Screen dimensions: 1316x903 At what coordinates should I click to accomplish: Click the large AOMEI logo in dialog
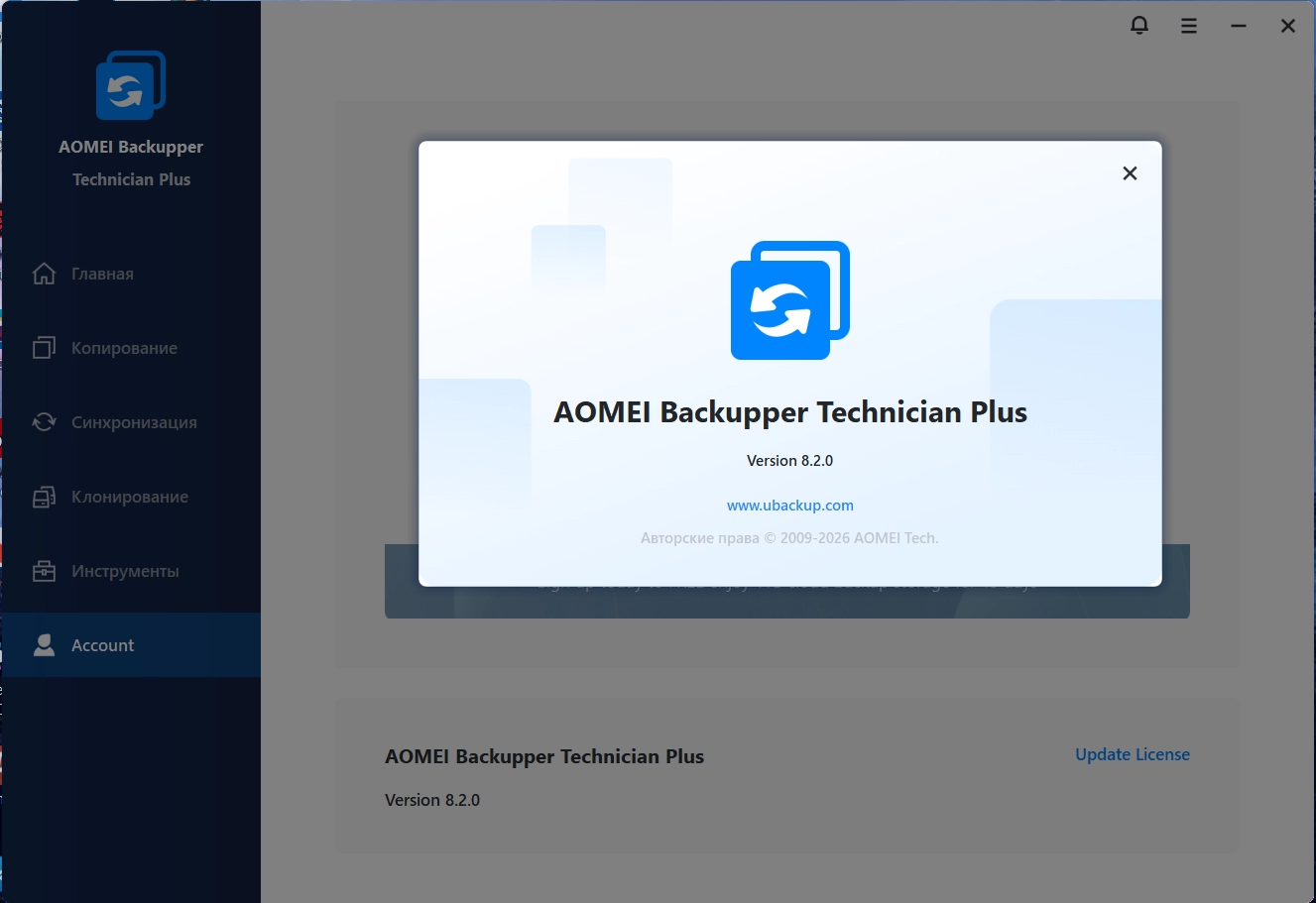tap(790, 300)
